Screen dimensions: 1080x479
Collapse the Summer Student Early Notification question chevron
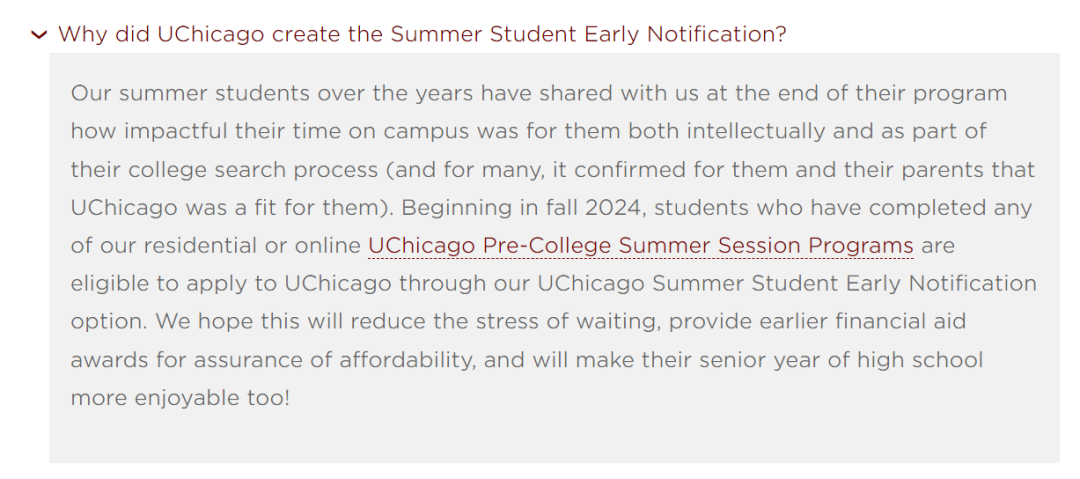point(39,34)
